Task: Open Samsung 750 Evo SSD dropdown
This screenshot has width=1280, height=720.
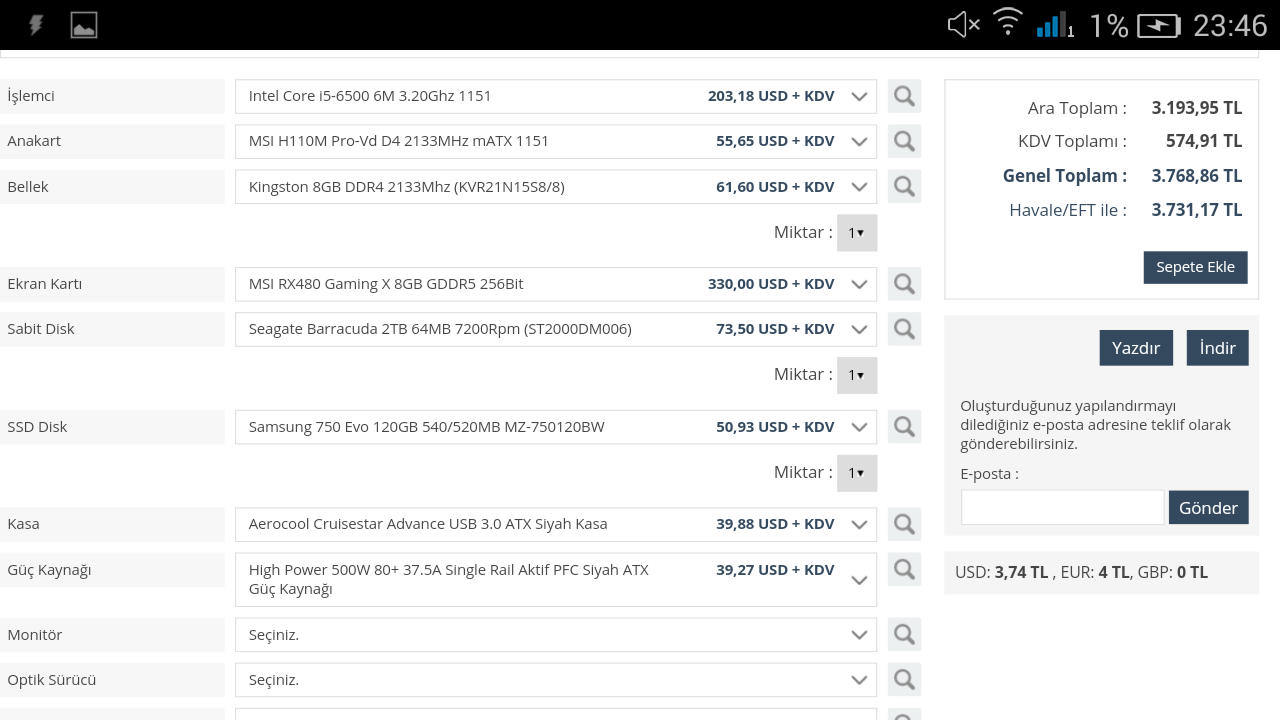Action: [x=556, y=427]
